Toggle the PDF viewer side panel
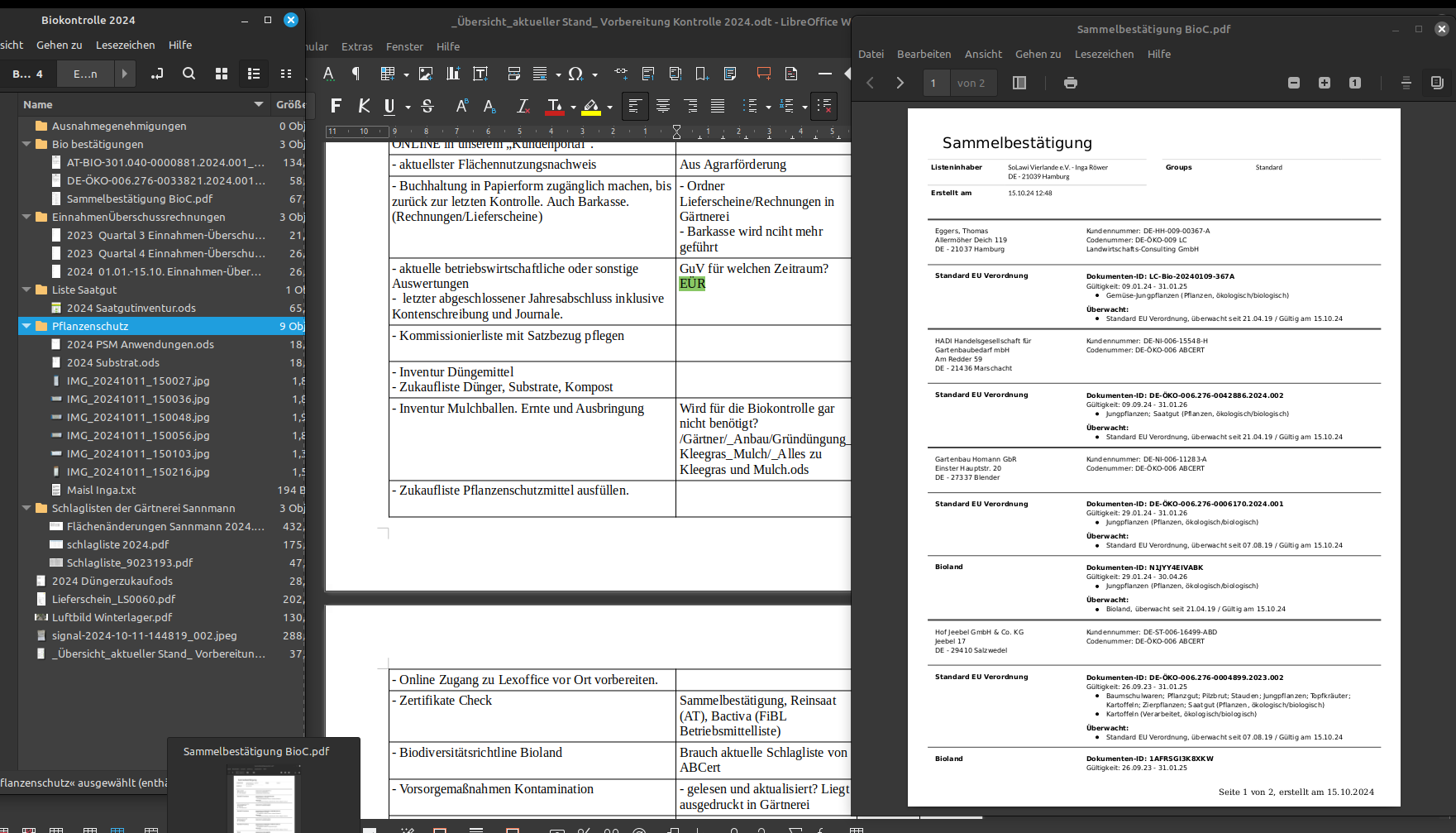Viewport: 1456px width, 833px height. click(1019, 83)
